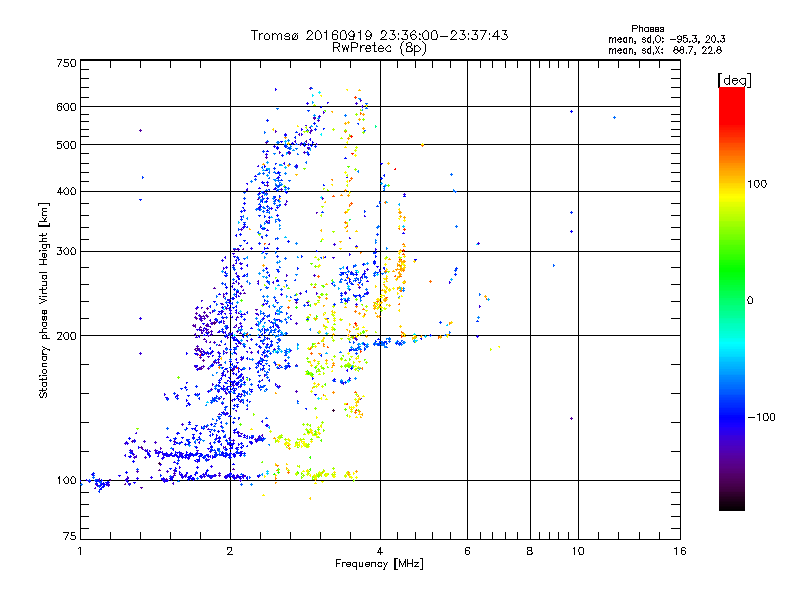Image resolution: width=800 pixels, height=600 pixels.
Task: Click the y-axis tick label '400'
Action: point(67,192)
